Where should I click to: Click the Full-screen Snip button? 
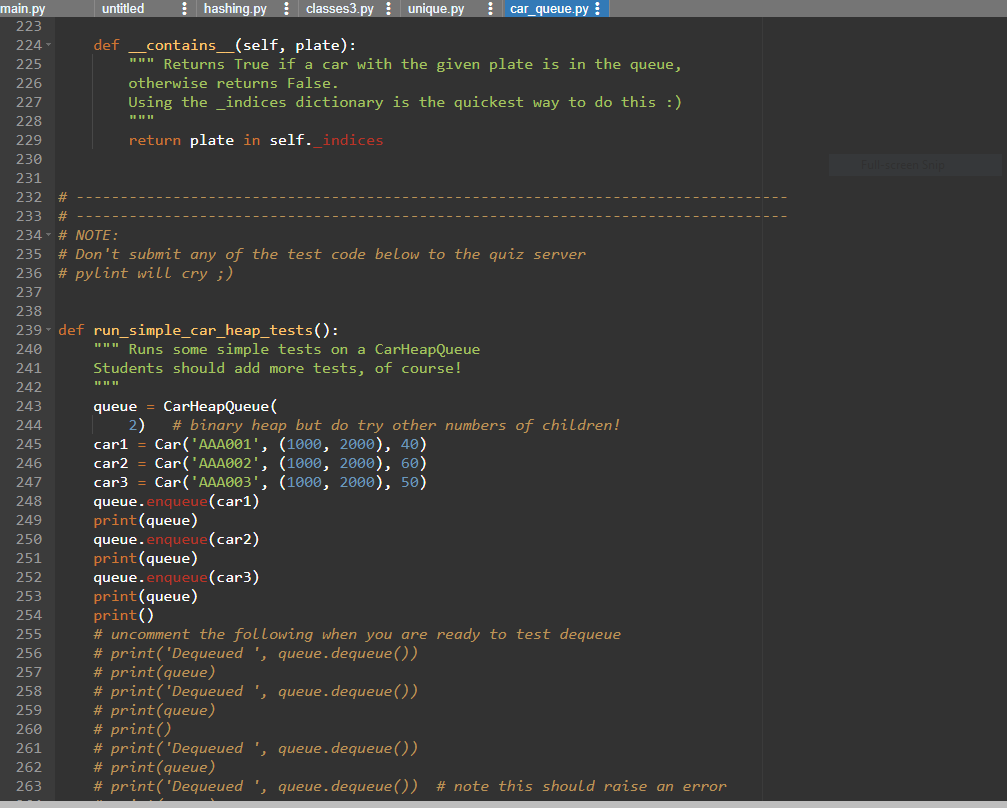[x=915, y=165]
